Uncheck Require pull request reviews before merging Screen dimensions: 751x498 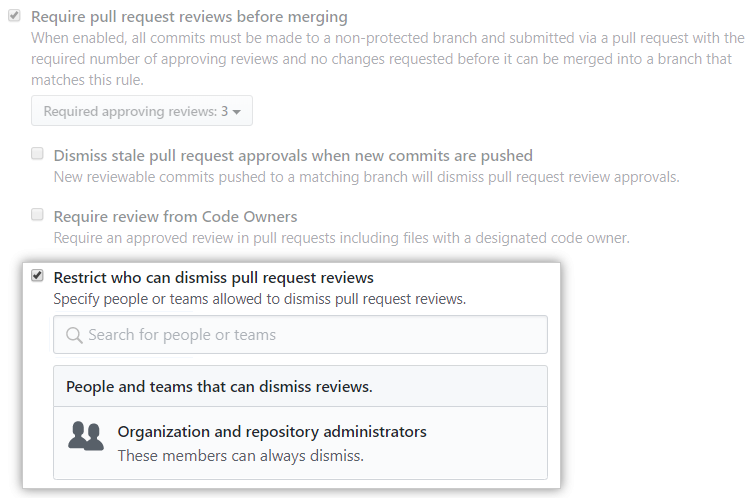pyautogui.click(x=14, y=17)
